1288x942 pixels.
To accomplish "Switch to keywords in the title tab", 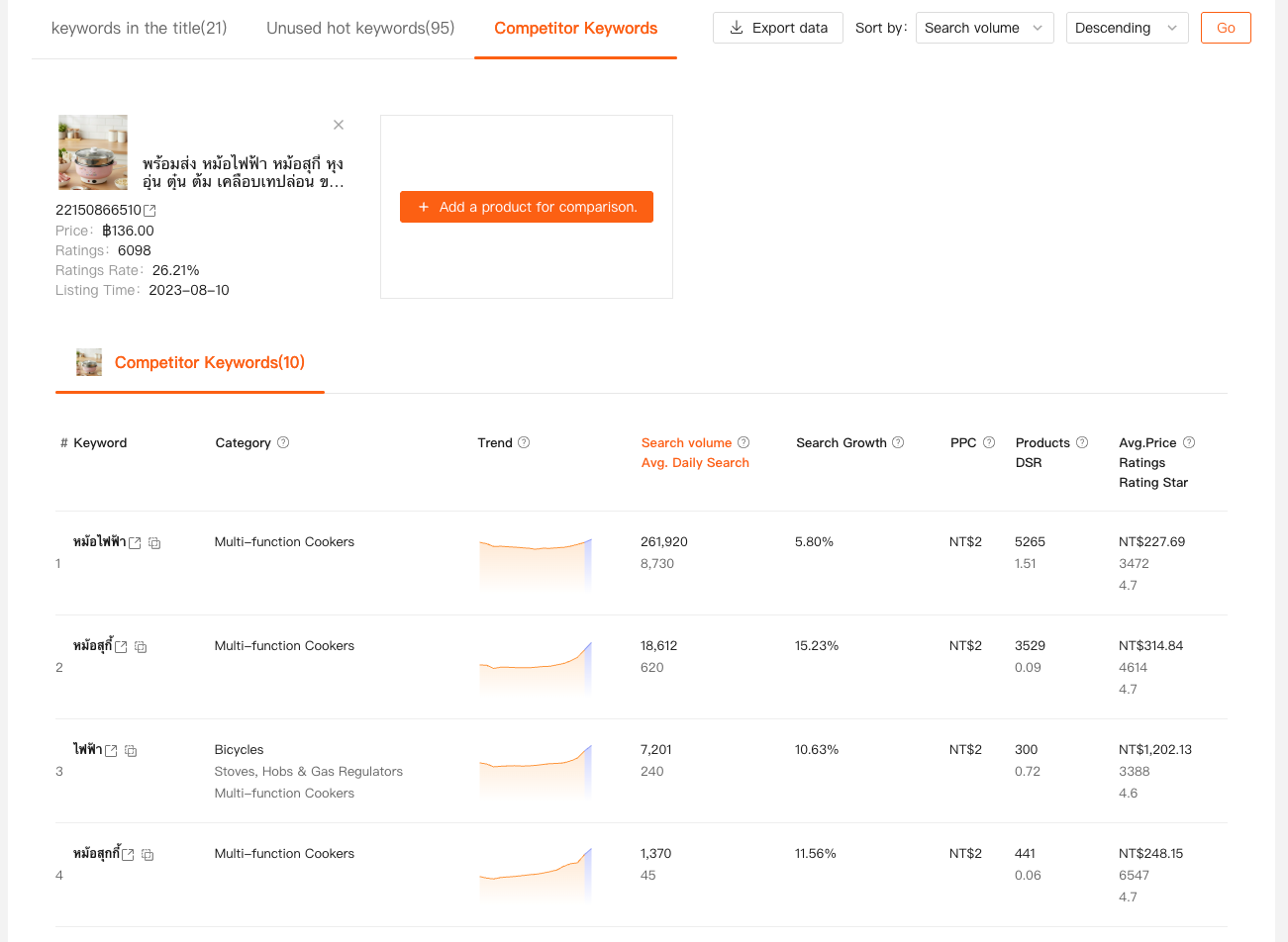I will click(x=139, y=28).
